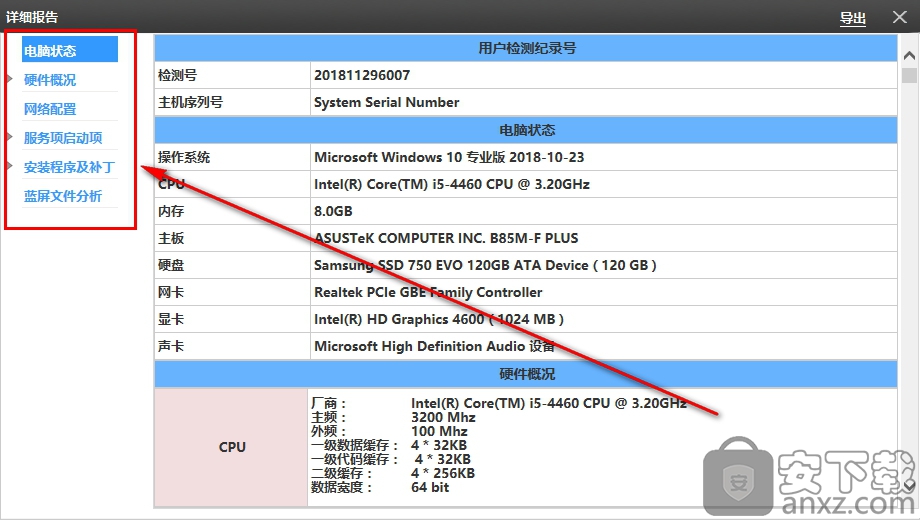This screenshot has height=520, width=920.
Task: Click the 操作系统 row label
Action: (x=184, y=157)
